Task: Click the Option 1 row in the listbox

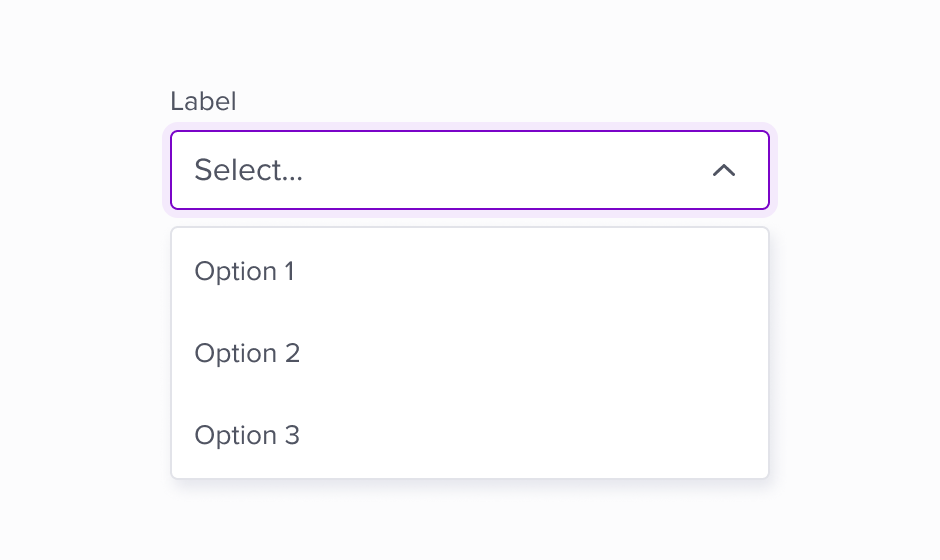Action: point(469,271)
